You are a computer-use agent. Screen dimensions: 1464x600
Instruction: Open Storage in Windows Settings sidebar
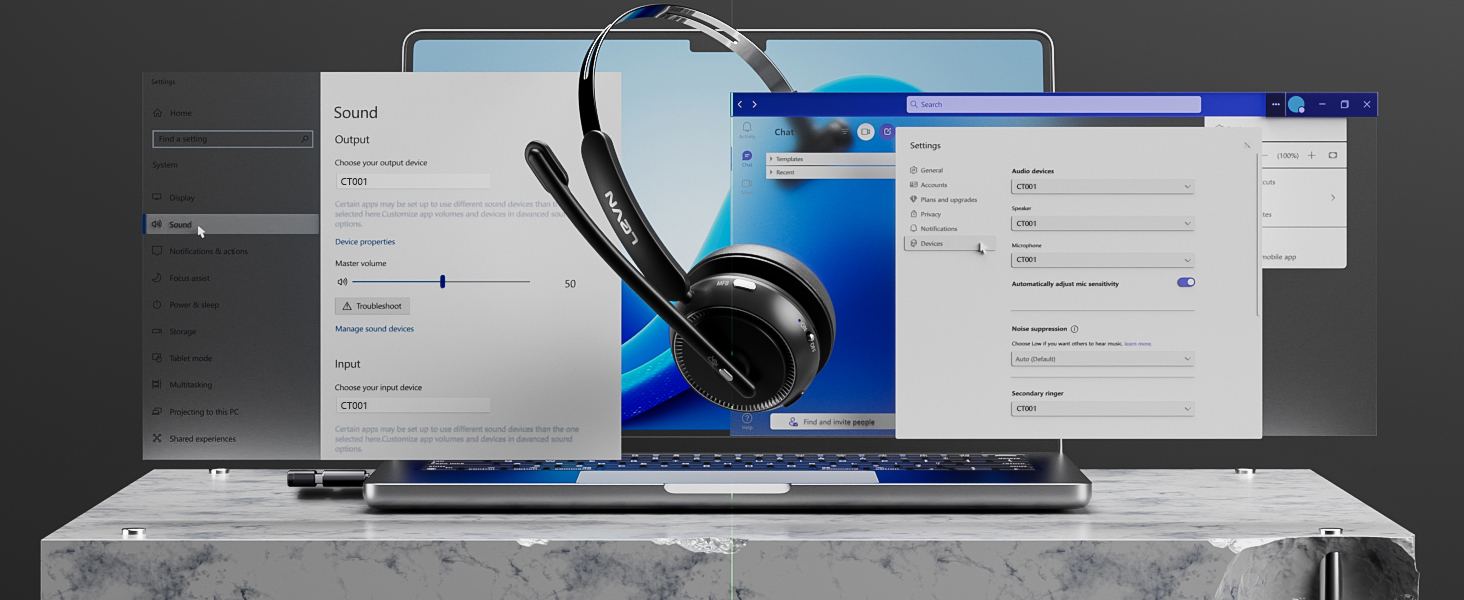(174, 331)
